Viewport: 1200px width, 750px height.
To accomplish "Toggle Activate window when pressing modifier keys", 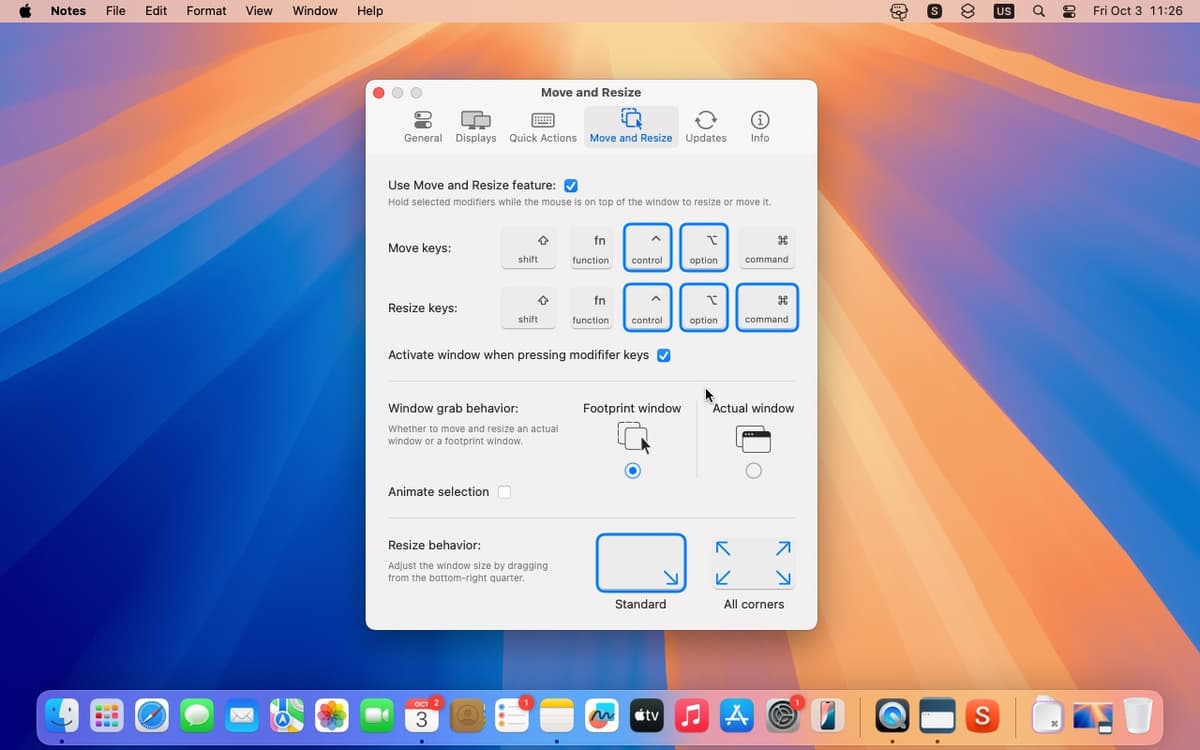I will (x=663, y=356).
